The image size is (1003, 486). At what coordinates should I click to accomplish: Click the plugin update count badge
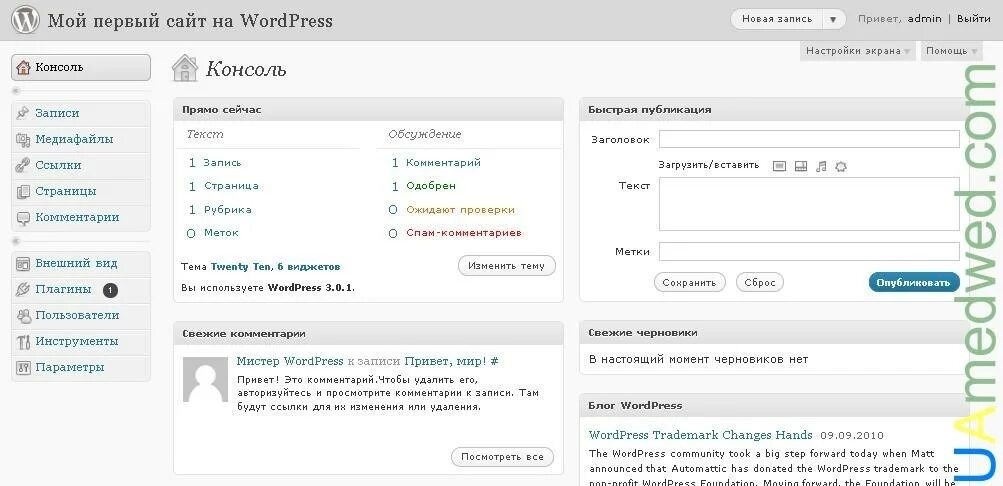[x=110, y=290]
